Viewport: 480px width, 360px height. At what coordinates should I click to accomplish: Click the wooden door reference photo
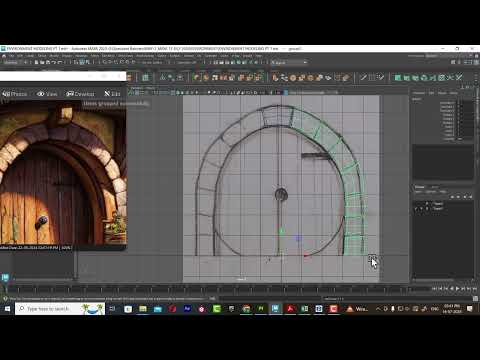coord(63,172)
